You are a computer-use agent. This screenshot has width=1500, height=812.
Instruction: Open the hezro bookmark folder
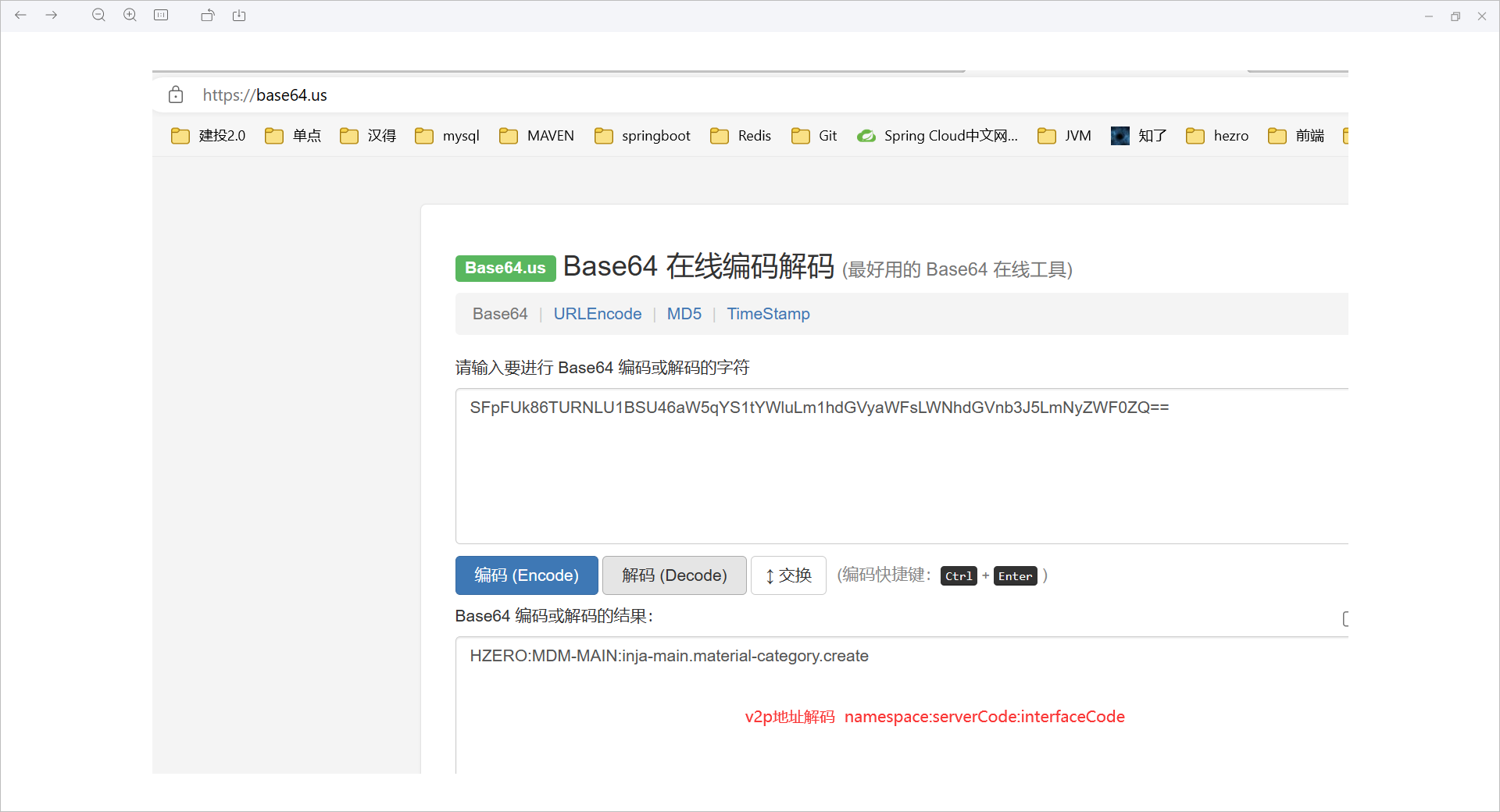click(x=1217, y=136)
